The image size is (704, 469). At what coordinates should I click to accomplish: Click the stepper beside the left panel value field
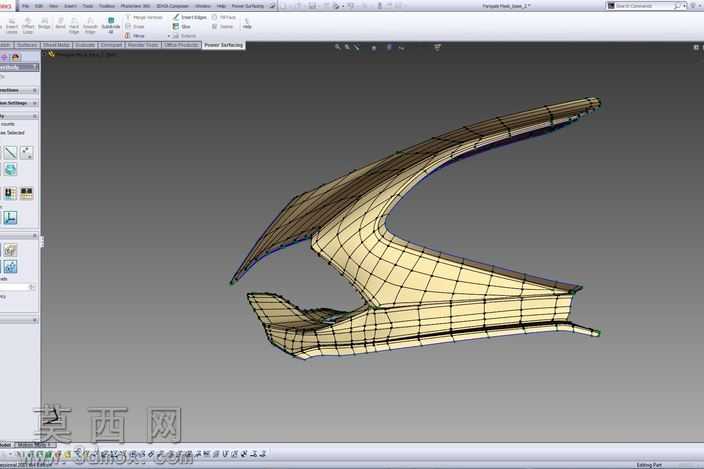(32, 287)
